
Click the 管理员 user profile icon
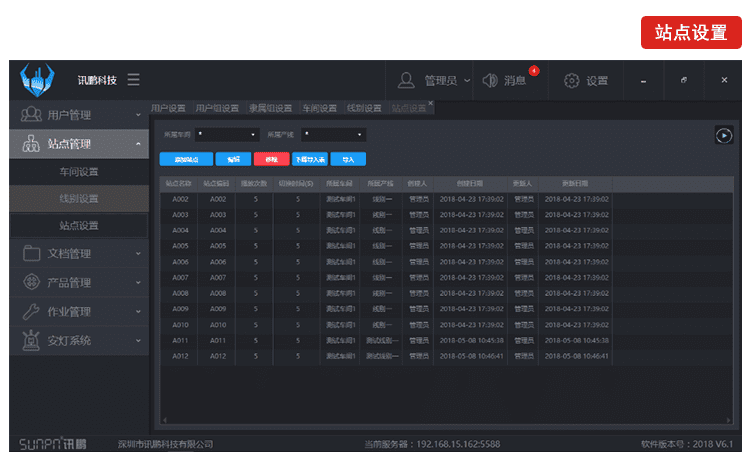407,80
